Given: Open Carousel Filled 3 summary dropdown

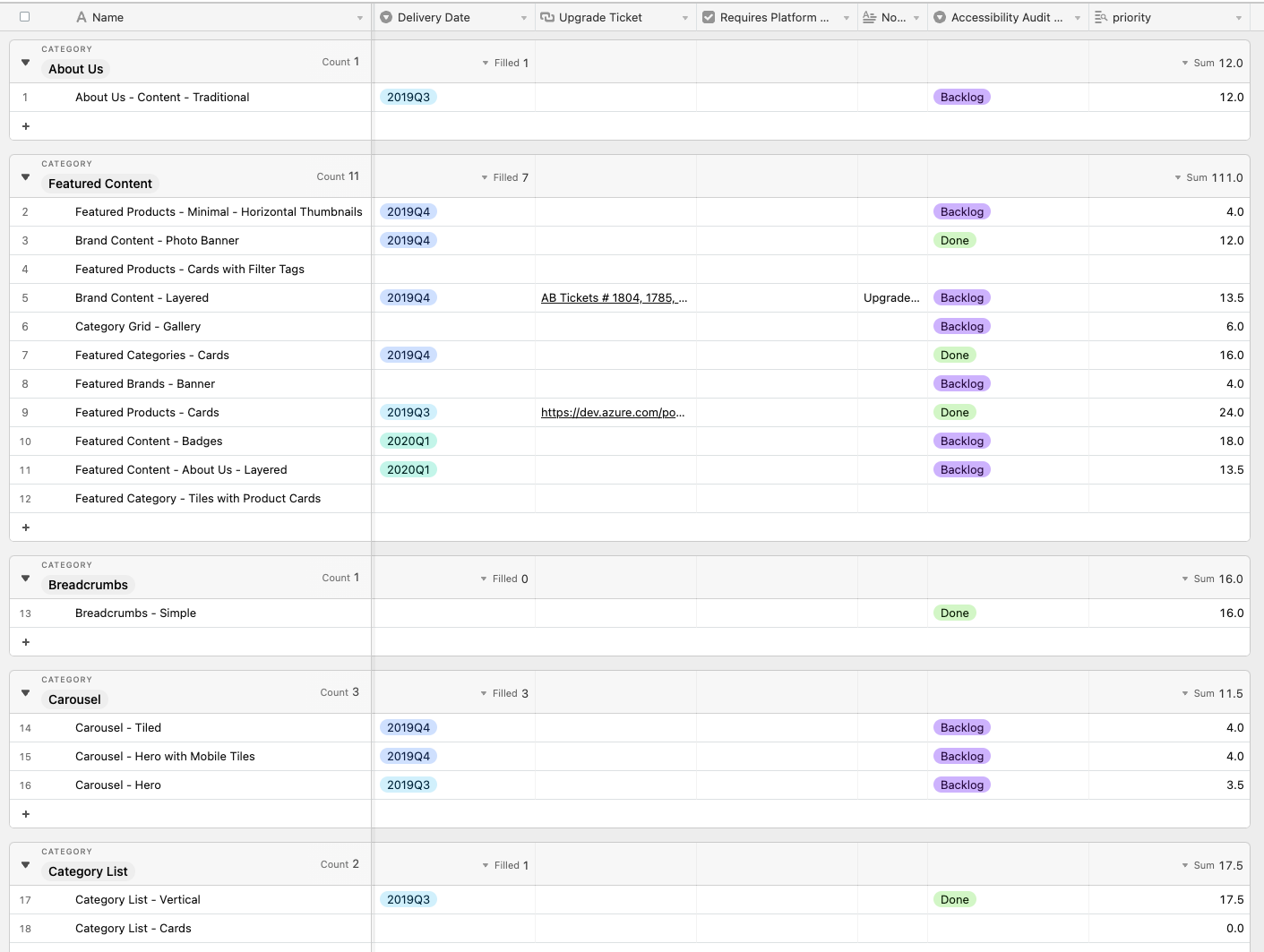Looking at the screenshot, I should pos(504,693).
